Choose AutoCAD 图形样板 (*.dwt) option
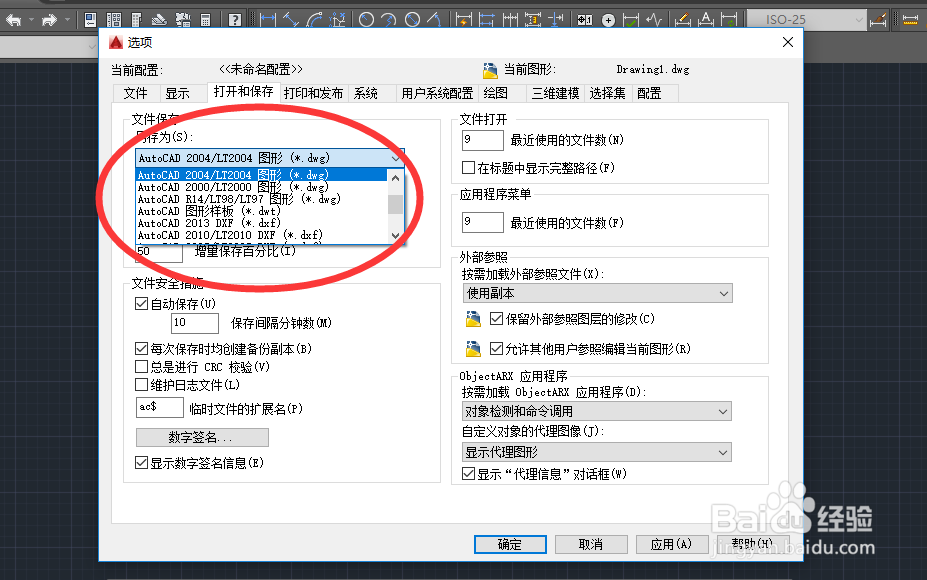Viewport: 927px width, 580px height. click(x=262, y=211)
